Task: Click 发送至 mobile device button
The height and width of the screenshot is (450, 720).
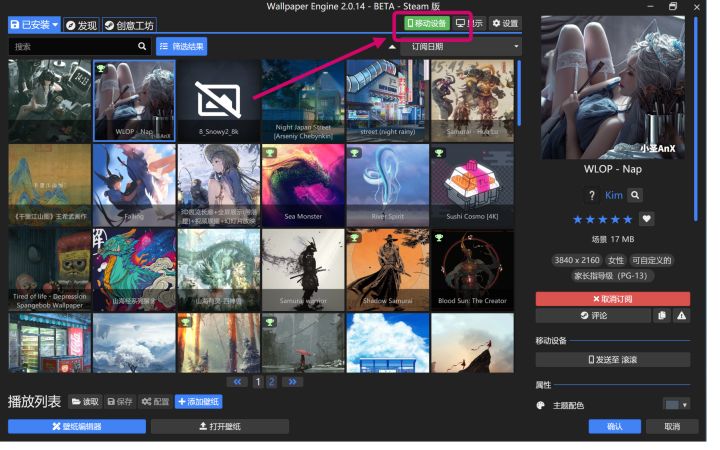Action: 613,360
